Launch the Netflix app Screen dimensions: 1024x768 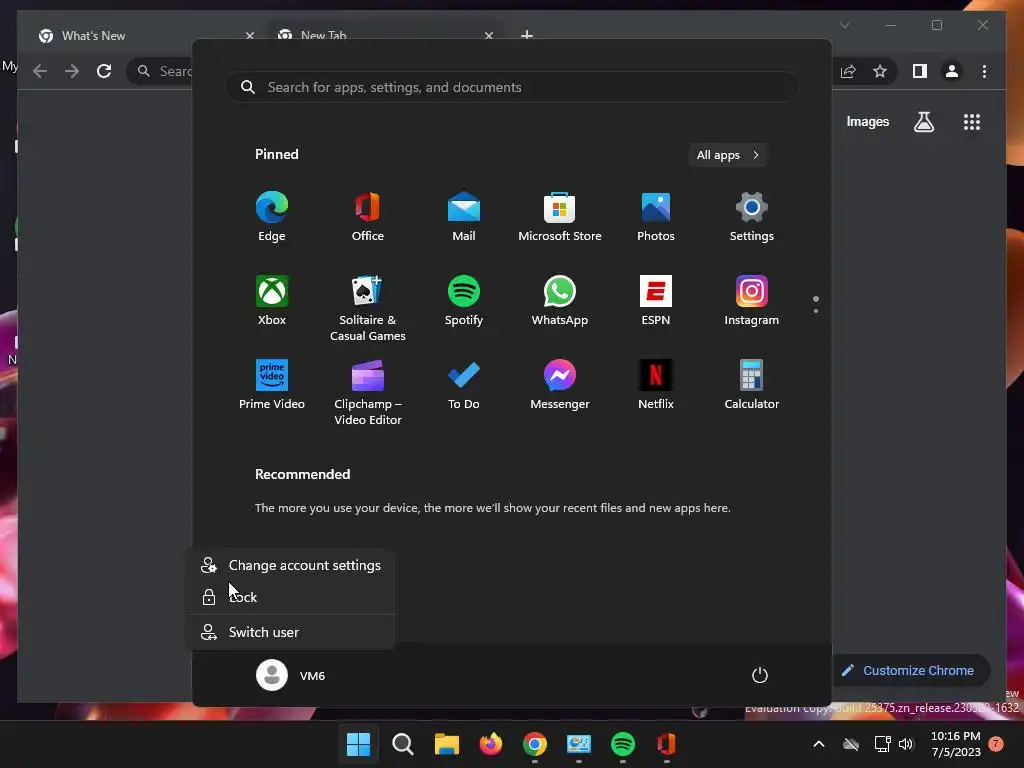[656, 385]
